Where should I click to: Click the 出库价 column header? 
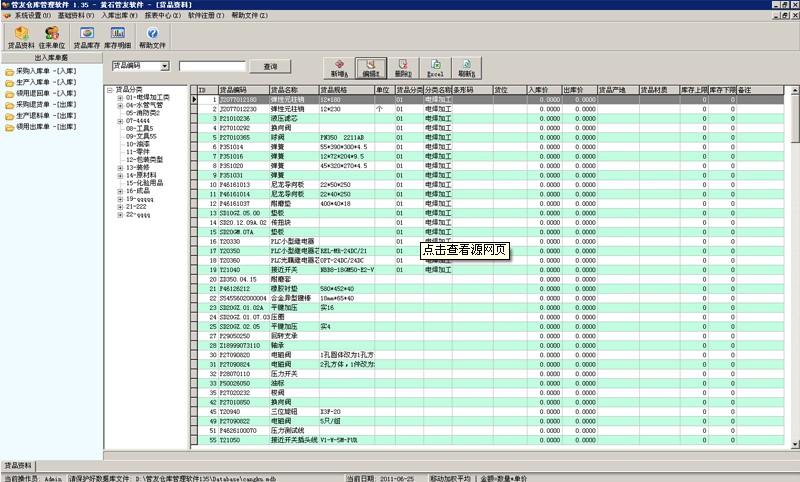click(x=580, y=90)
